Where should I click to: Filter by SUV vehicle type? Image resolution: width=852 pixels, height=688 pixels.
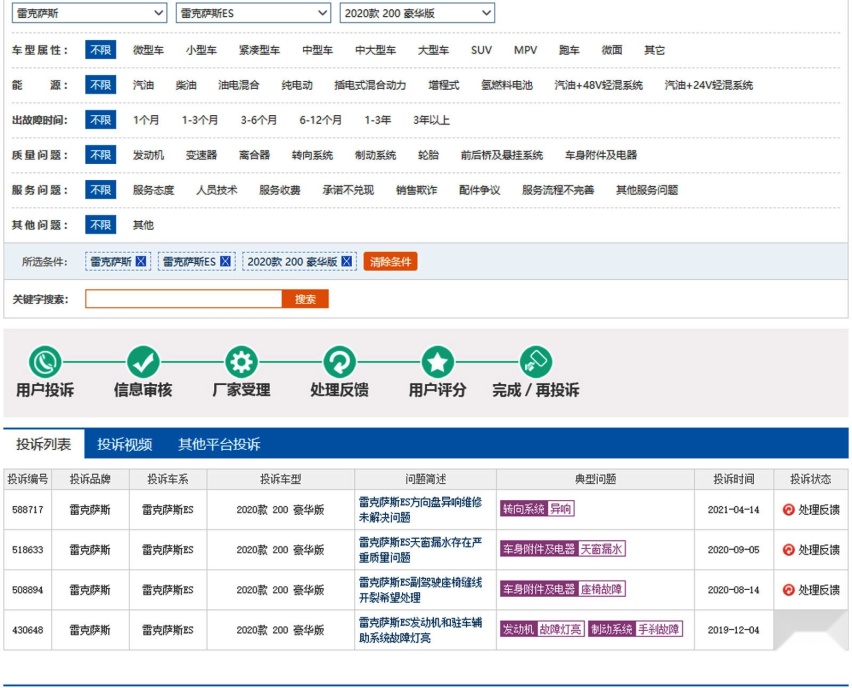[x=481, y=50]
